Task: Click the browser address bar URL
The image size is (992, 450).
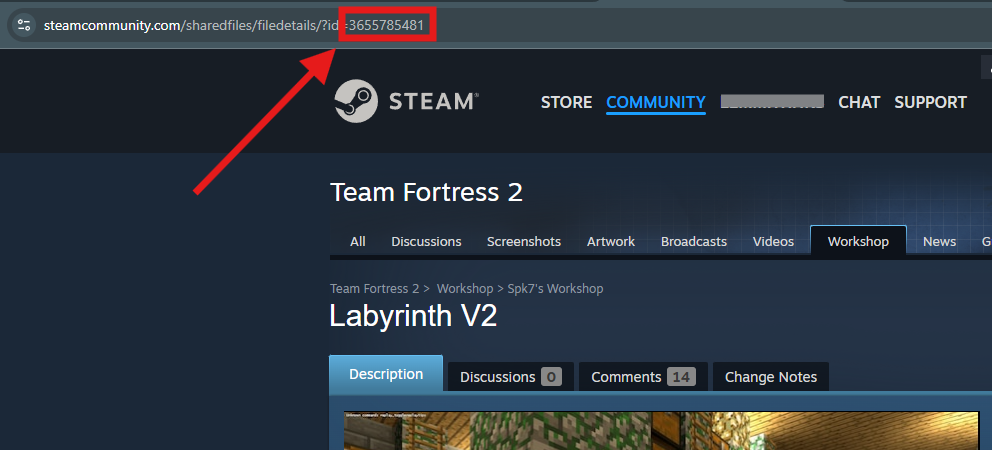Action: tap(233, 26)
